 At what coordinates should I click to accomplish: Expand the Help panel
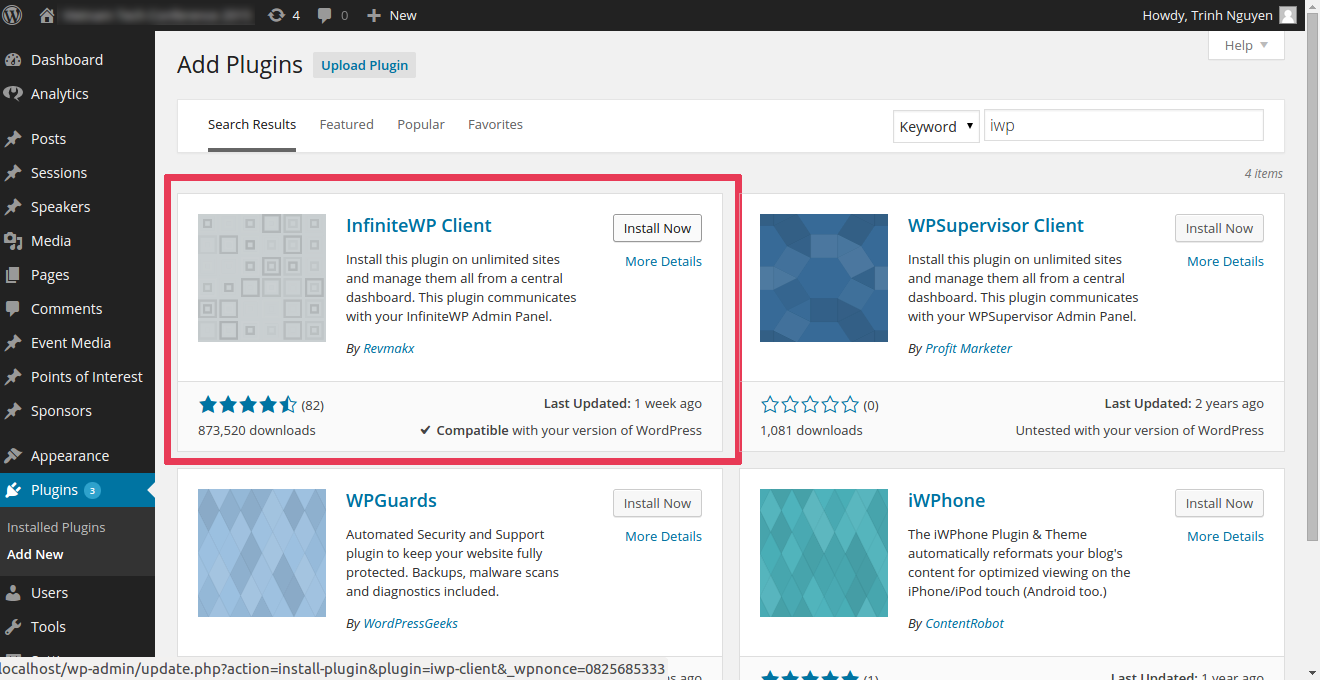pyautogui.click(x=1245, y=45)
